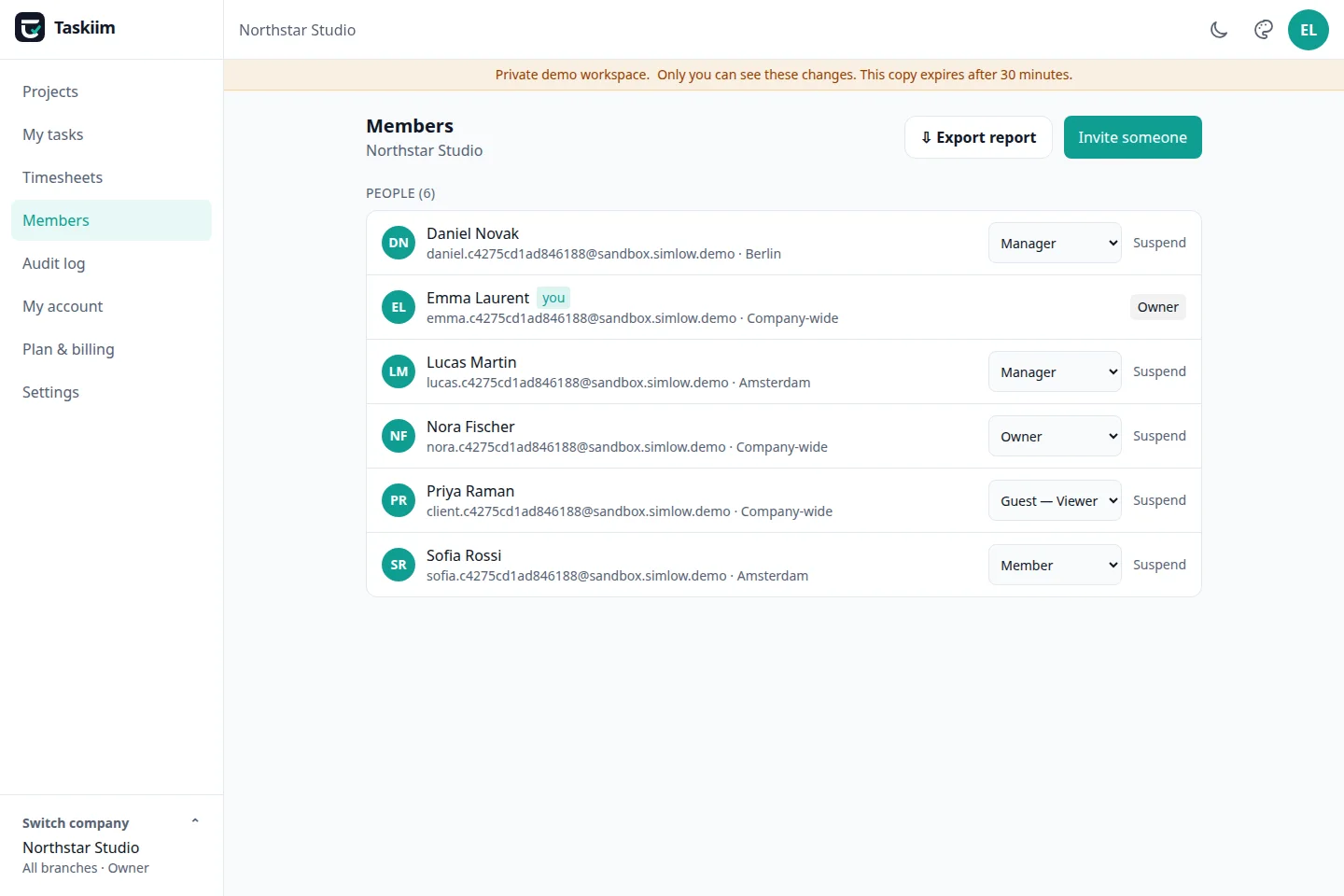Suspend Nora Fischer
The height and width of the screenshot is (896, 1344).
(1159, 436)
